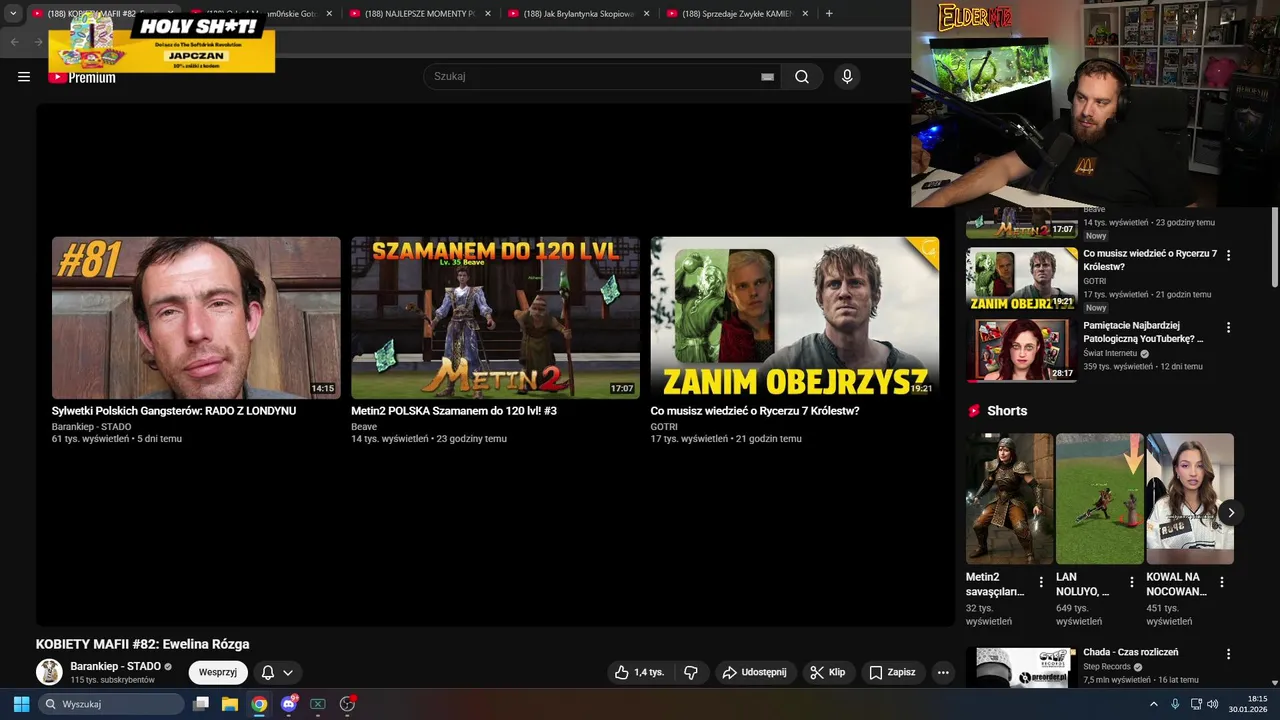Image resolution: width=1280 pixels, height=720 pixels.
Task: Open File Explorer from the taskbar
Action: pos(230,704)
